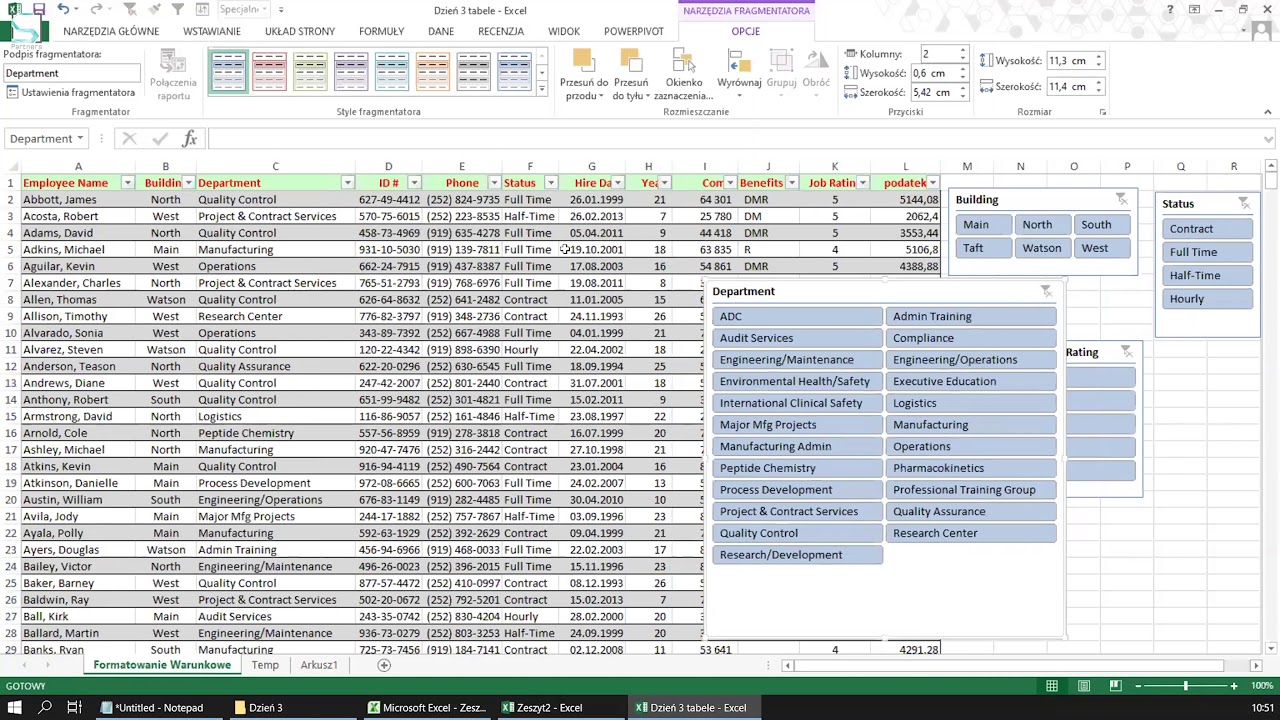Screen dimensions: 1280x720
Task: Open the Job Rating column filter dropdown
Action: [863, 183]
